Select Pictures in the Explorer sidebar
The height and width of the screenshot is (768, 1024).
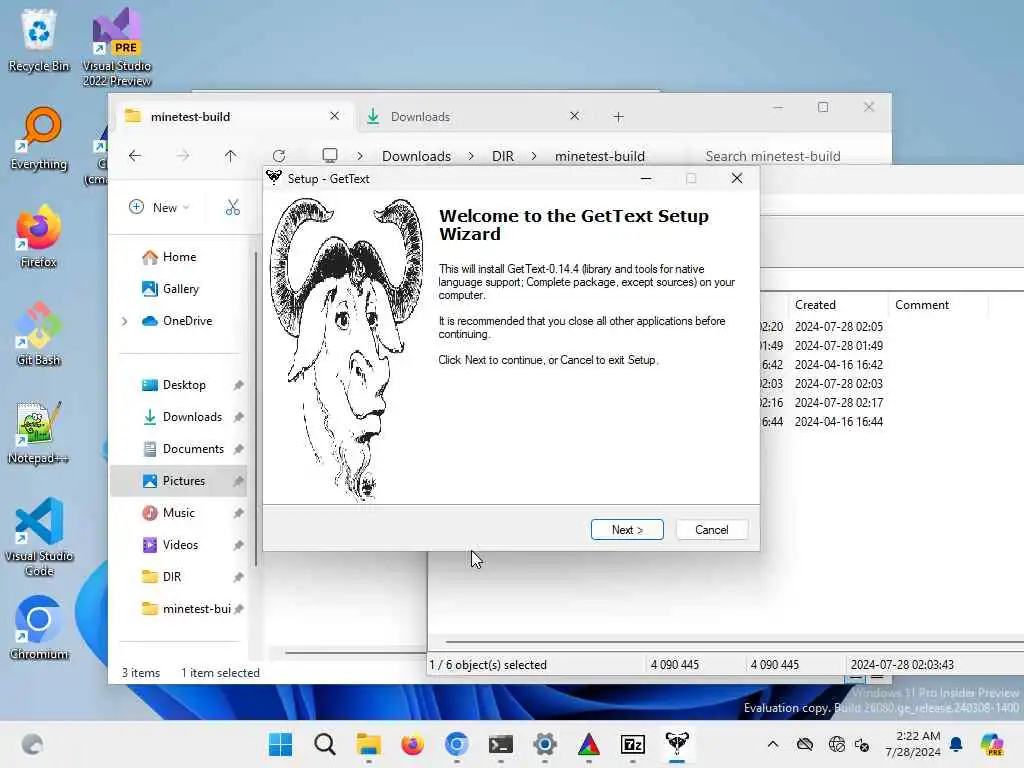pyautogui.click(x=179, y=481)
